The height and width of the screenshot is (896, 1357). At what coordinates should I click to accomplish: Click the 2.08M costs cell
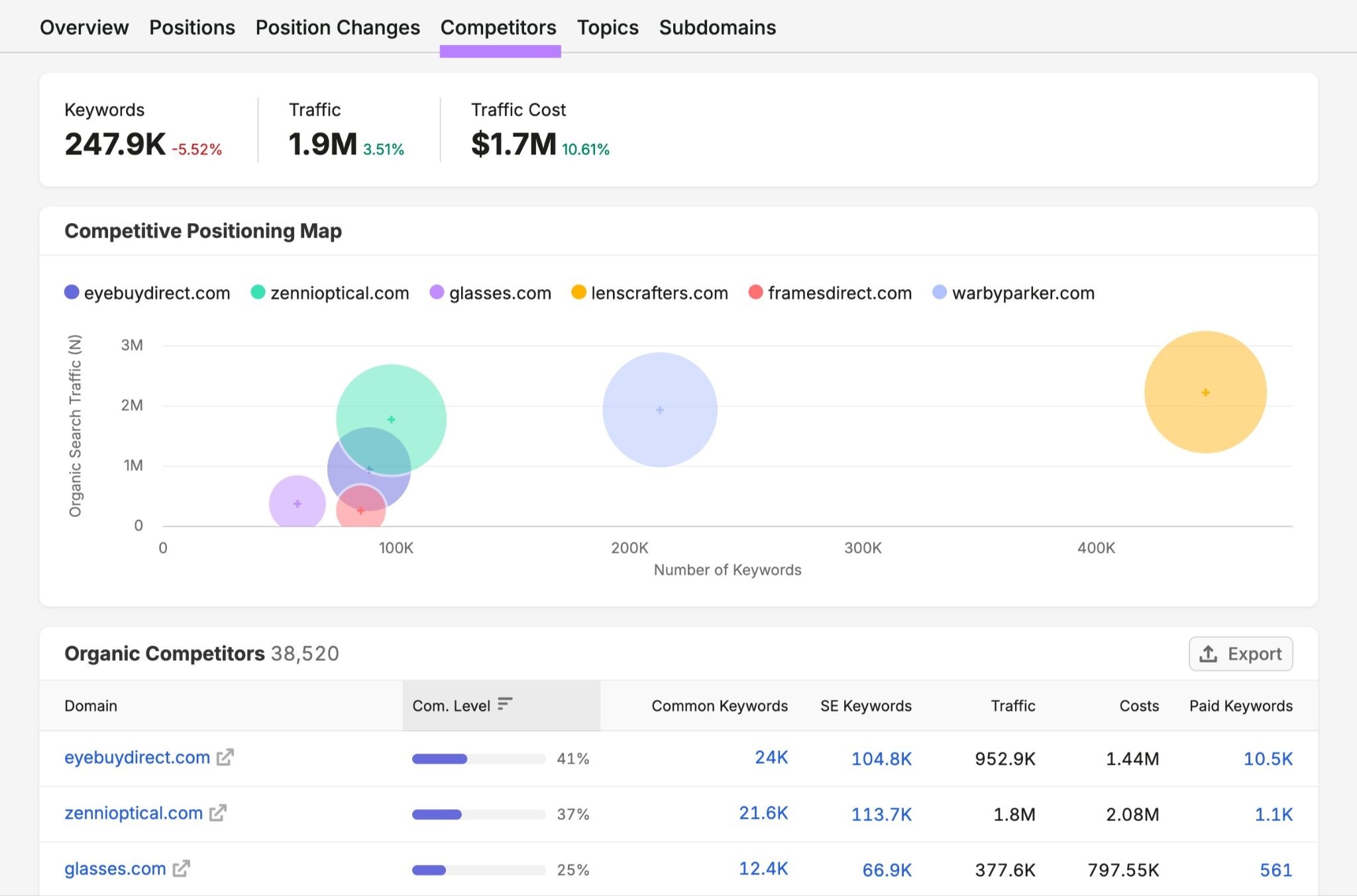[x=1132, y=815]
